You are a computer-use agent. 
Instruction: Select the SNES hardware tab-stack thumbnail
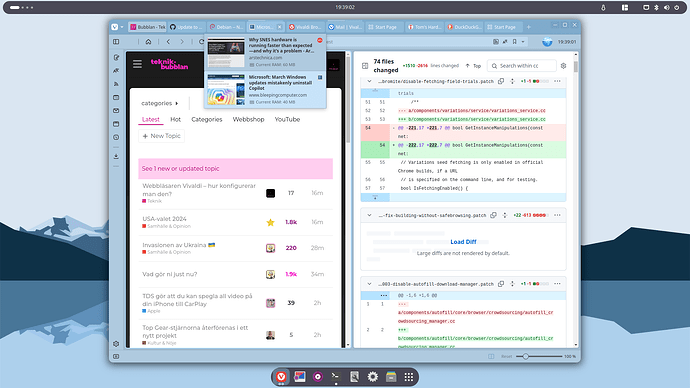tap(226, 52)
